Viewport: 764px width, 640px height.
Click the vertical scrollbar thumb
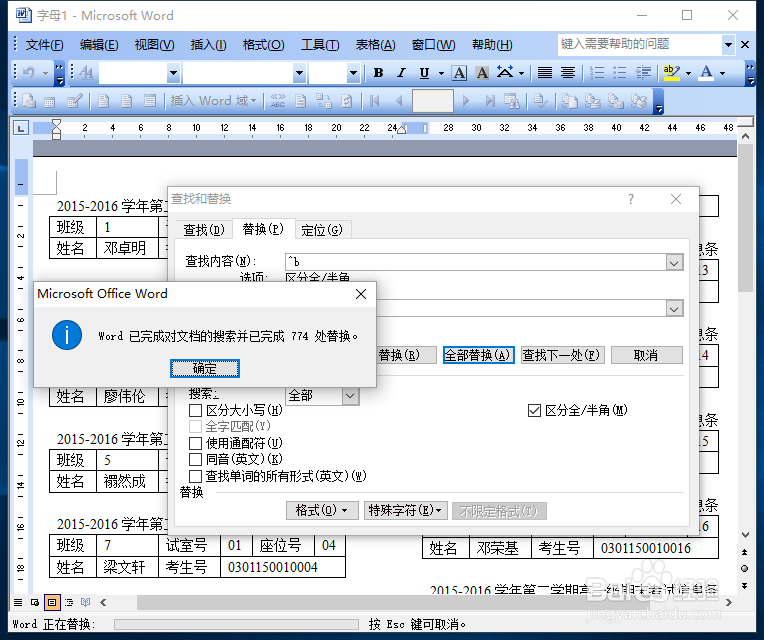[x=745, y=218]
